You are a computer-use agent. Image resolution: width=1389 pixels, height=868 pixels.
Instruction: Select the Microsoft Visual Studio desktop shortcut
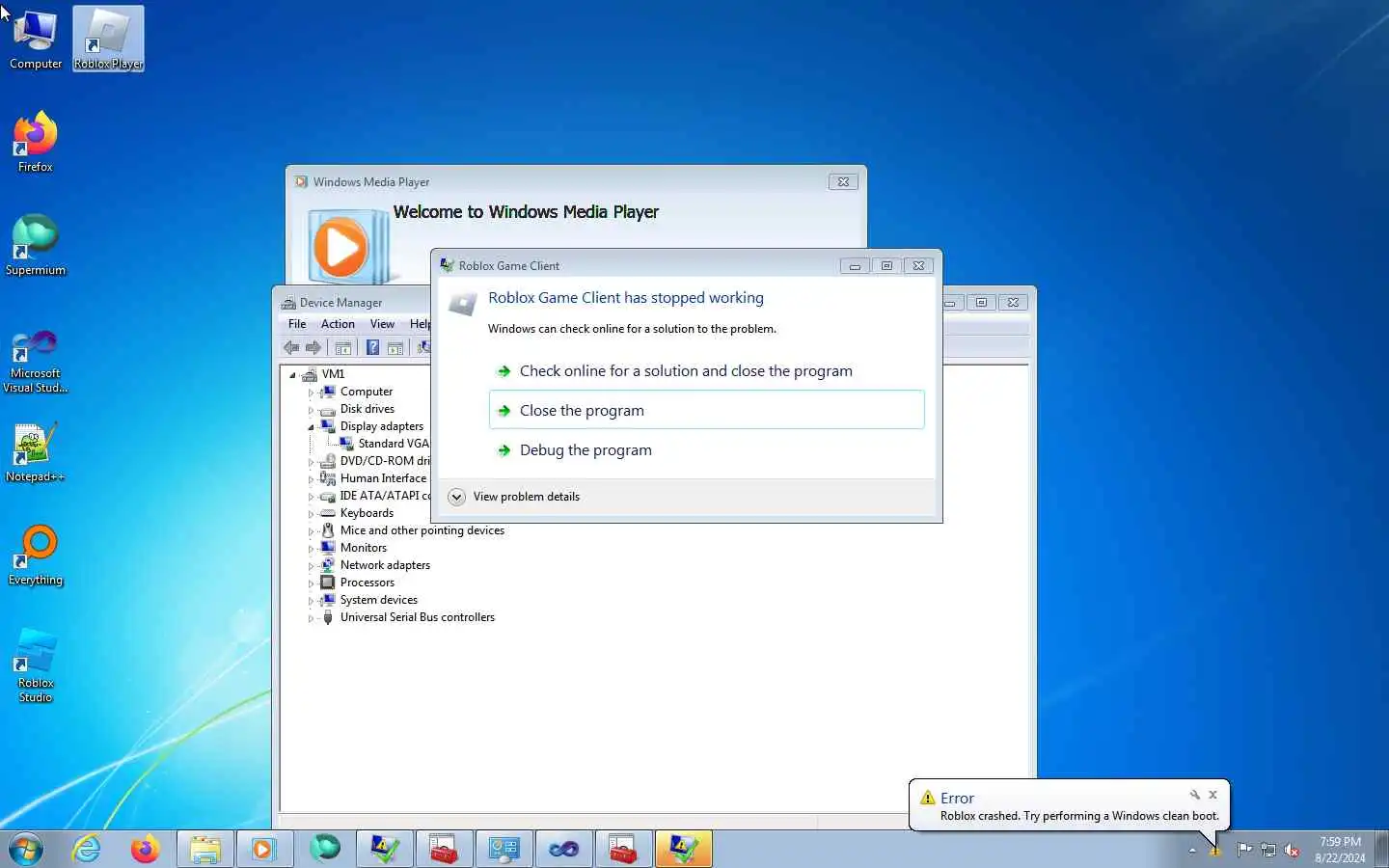pos(36,361)
